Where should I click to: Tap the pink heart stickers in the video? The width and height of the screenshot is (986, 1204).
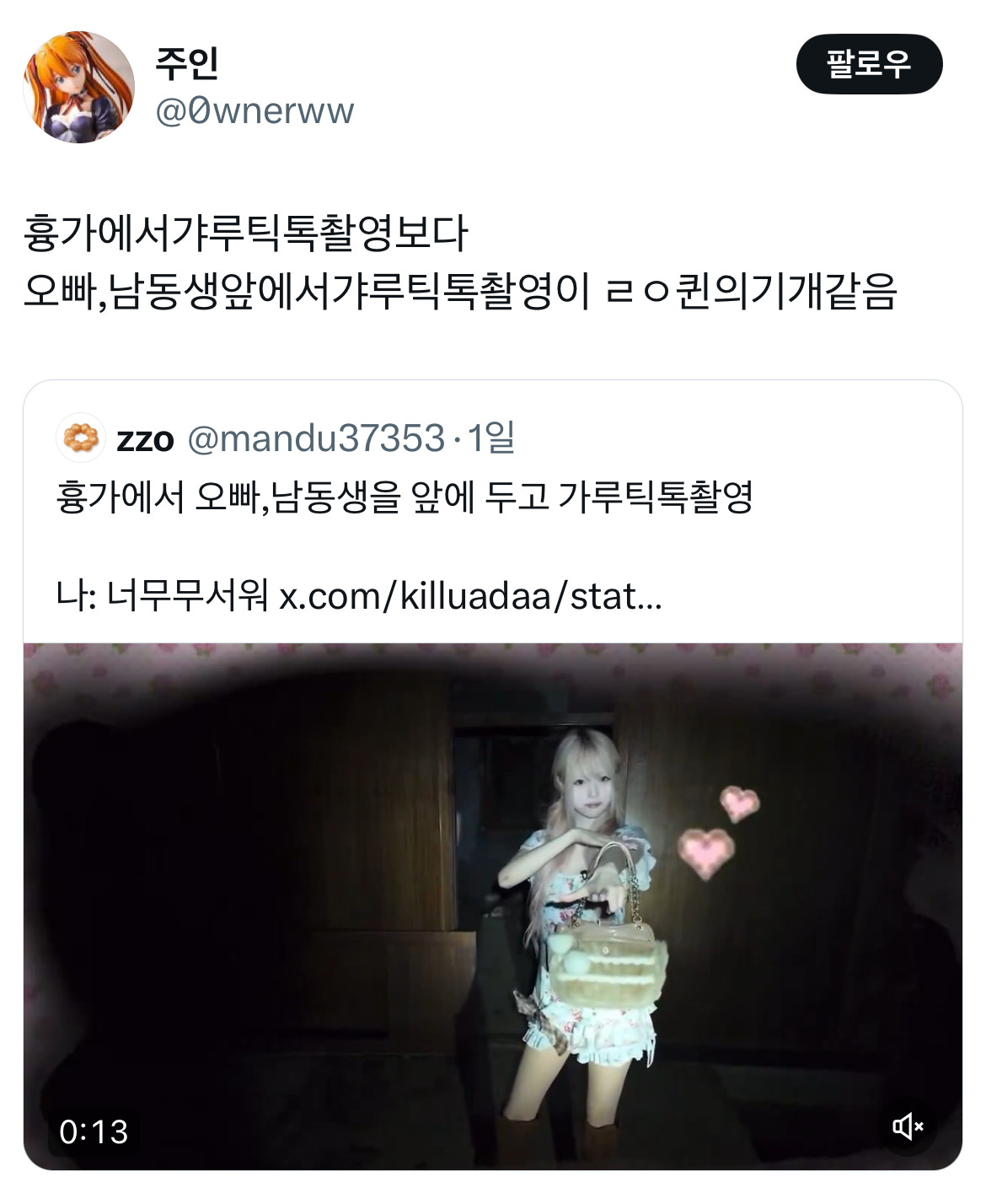718,830
